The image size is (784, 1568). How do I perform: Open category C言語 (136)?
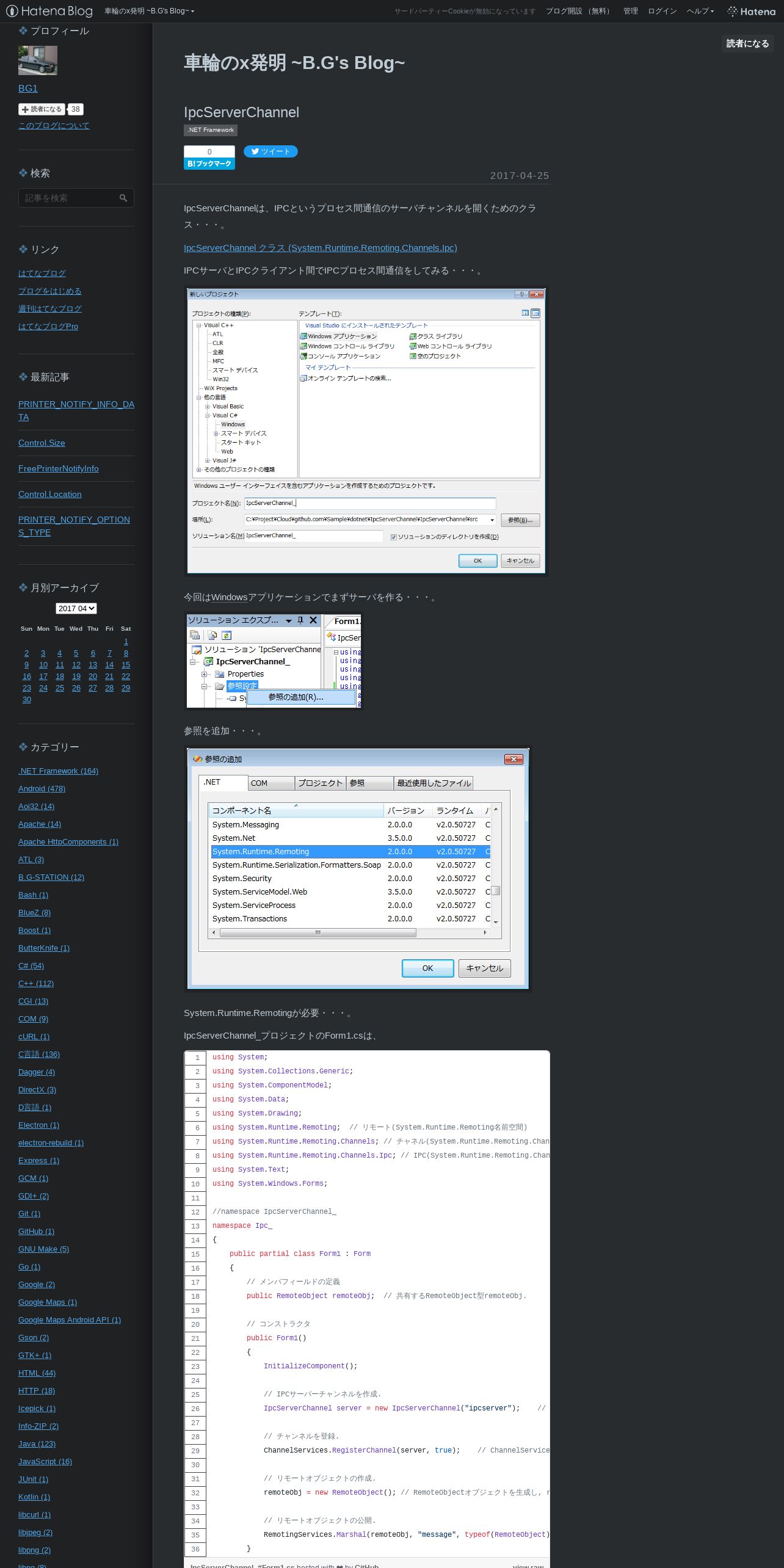click(39, 1054)
